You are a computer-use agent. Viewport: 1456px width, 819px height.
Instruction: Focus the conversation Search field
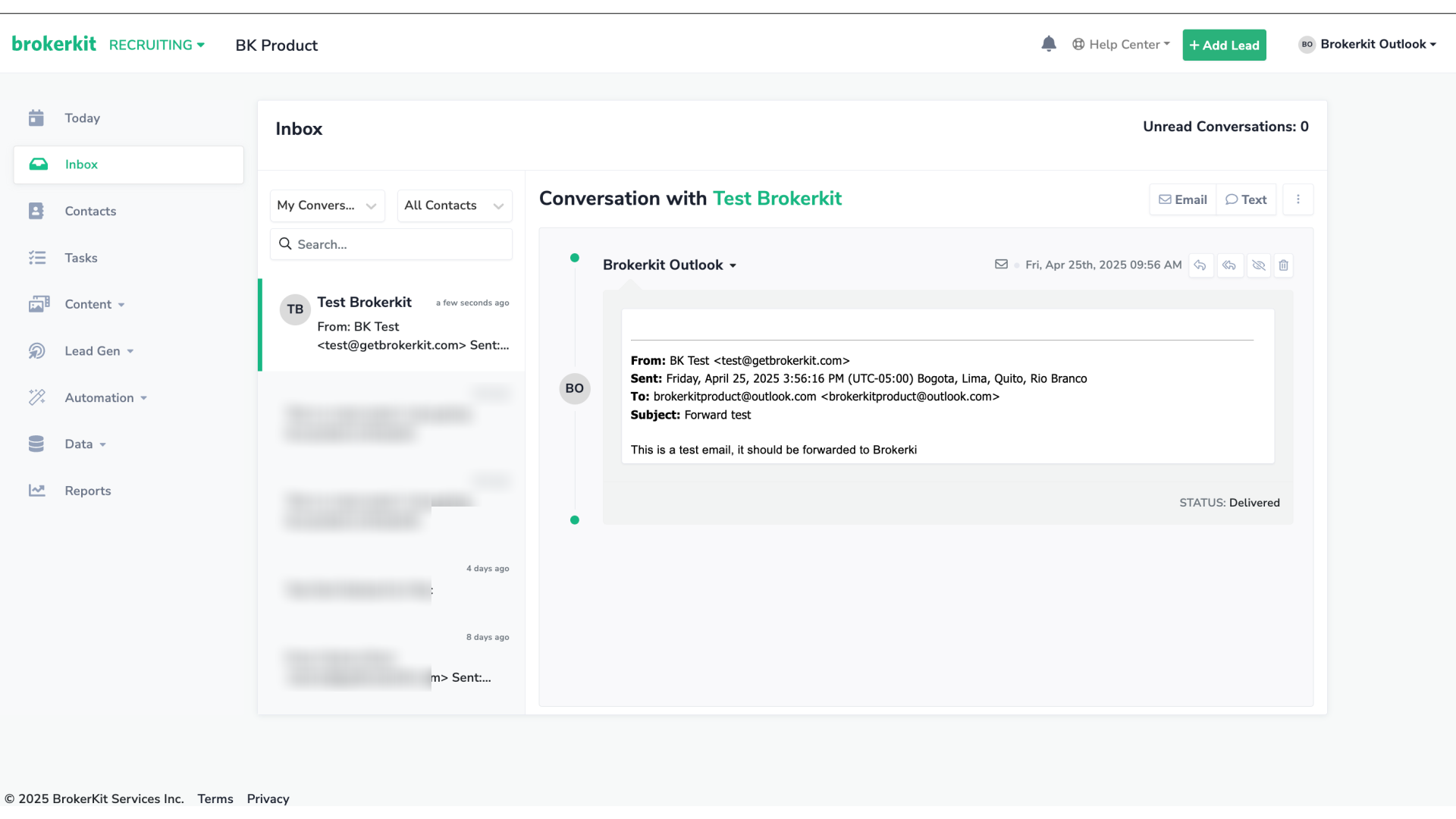(x=391, y=244)
